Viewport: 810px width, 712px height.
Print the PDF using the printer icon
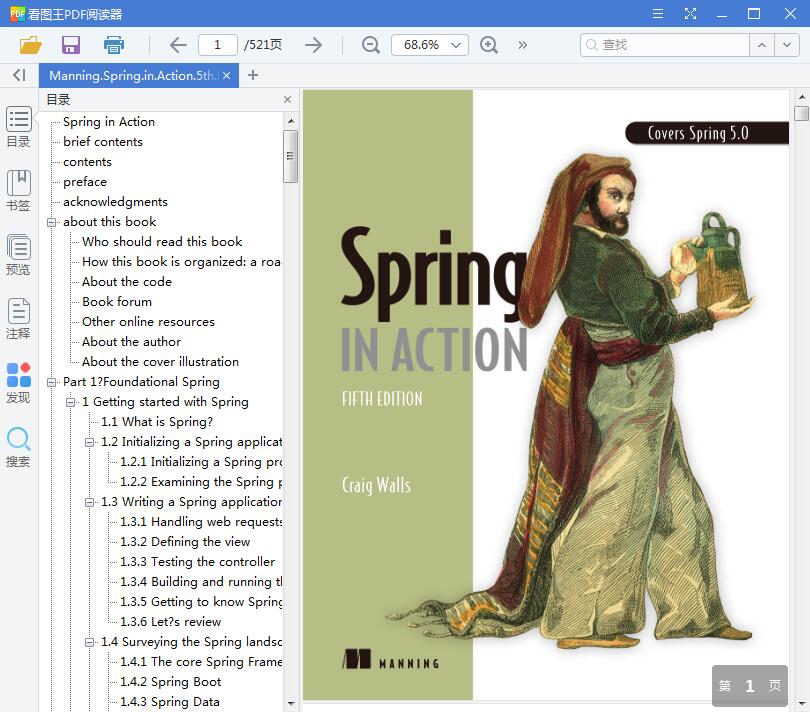click(114, 45)
